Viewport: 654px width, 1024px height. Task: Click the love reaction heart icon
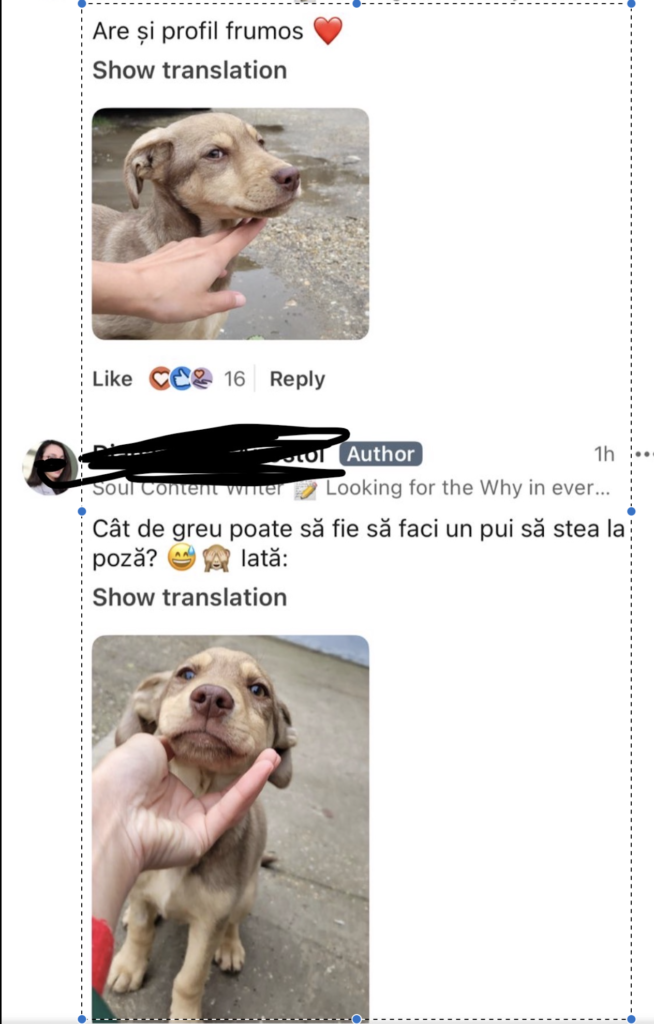(x=159, y=379)
